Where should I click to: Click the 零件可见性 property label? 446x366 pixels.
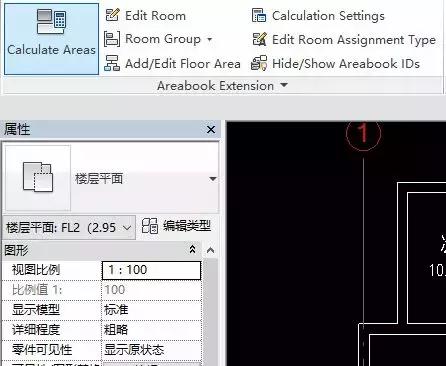(42, 350)
